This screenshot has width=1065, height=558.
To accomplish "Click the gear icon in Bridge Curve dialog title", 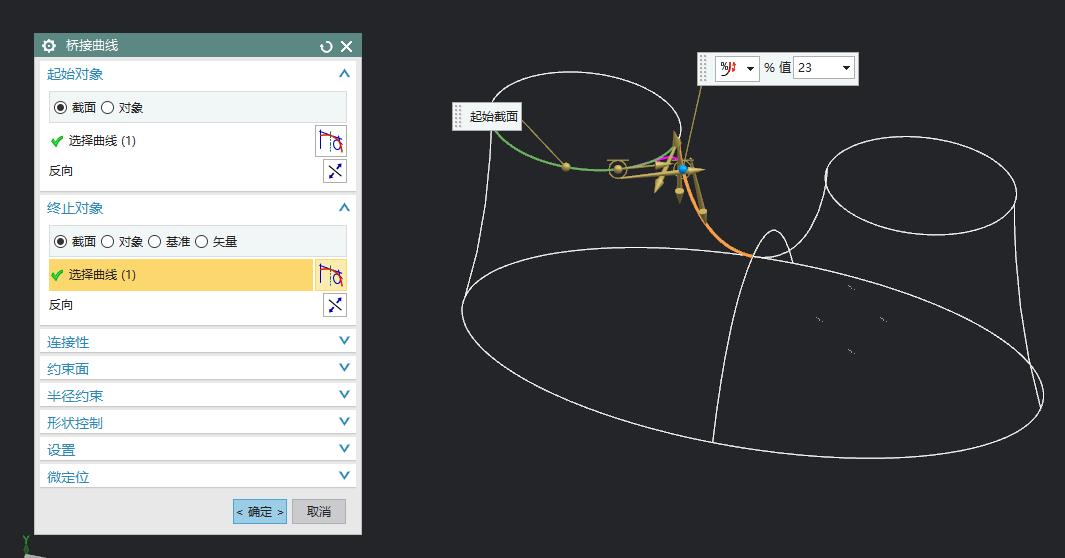I will 49,46.
